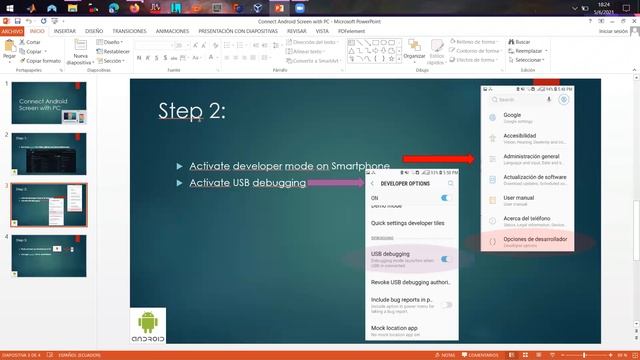Switch to the TRANSICIONES tab

(129, 31)
